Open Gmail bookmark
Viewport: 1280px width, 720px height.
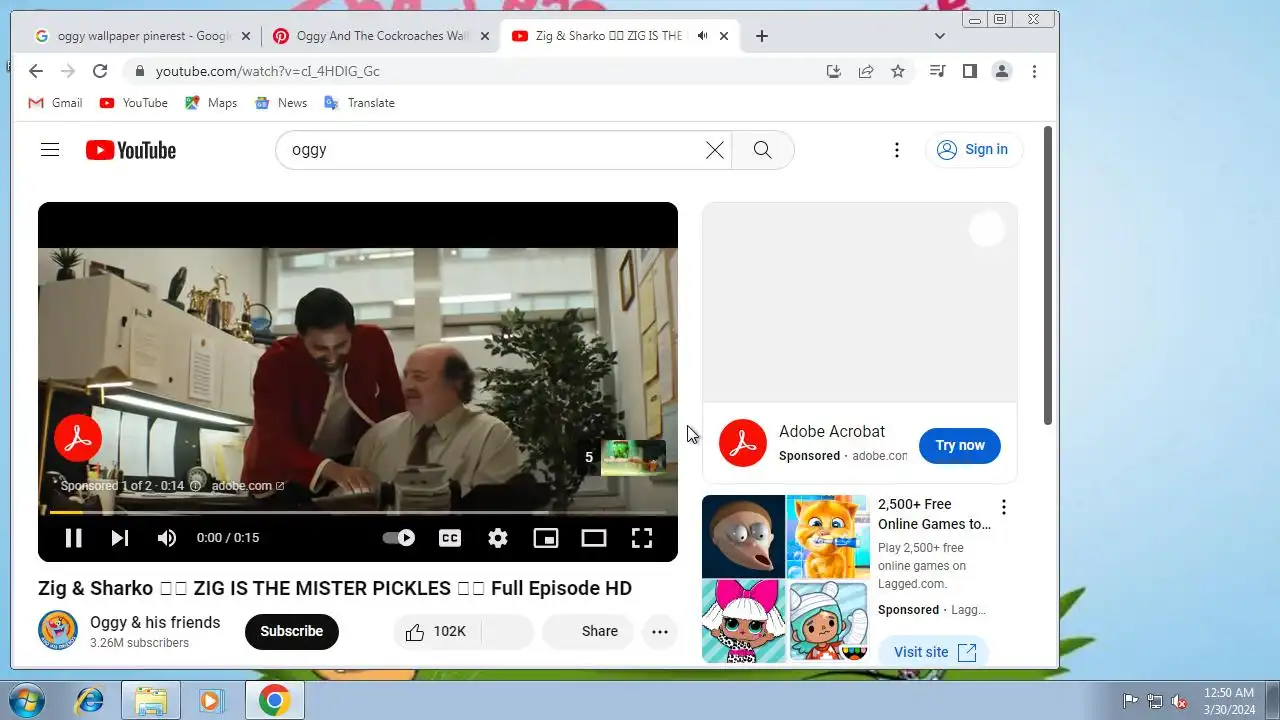point(55,103)
